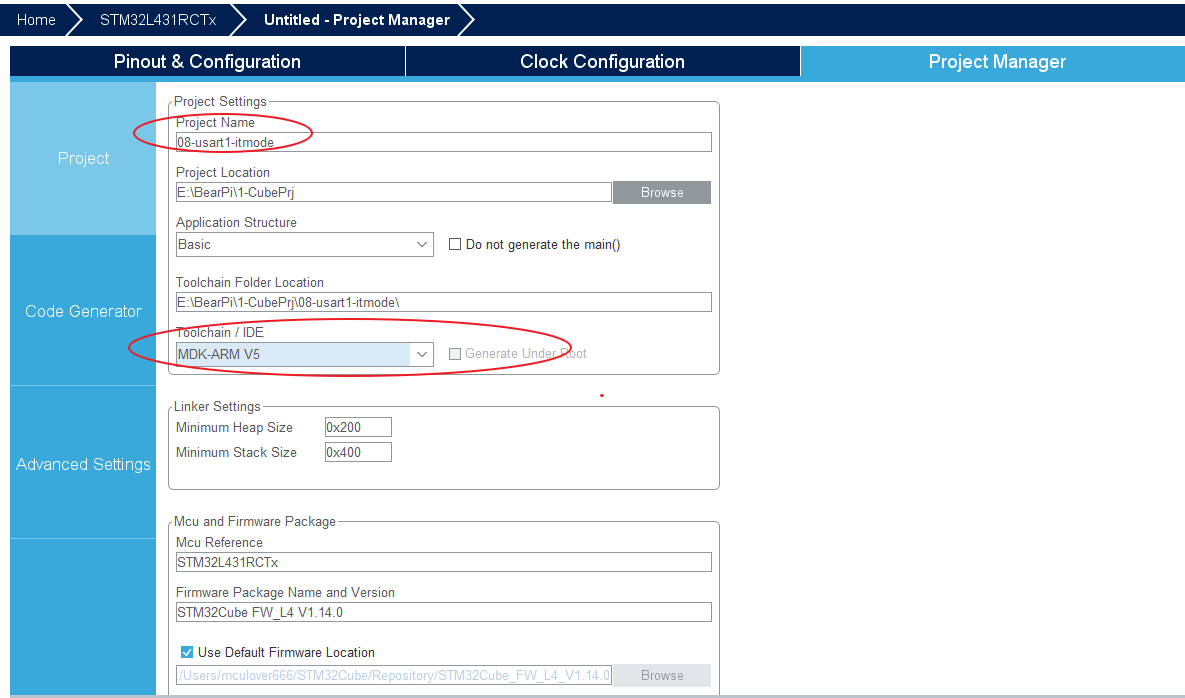Select Untitled - Project Manager breadcrumb
The height and width of the screenshot is (698, 1185).
(x=357, y=20)
